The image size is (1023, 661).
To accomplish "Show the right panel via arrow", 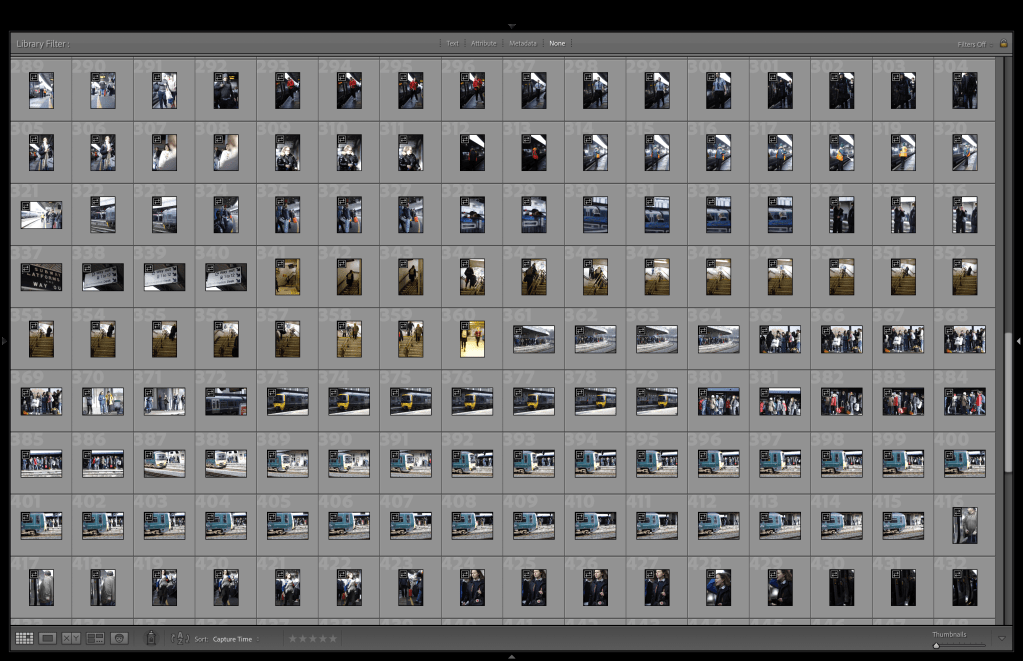I will [1018, 341].
